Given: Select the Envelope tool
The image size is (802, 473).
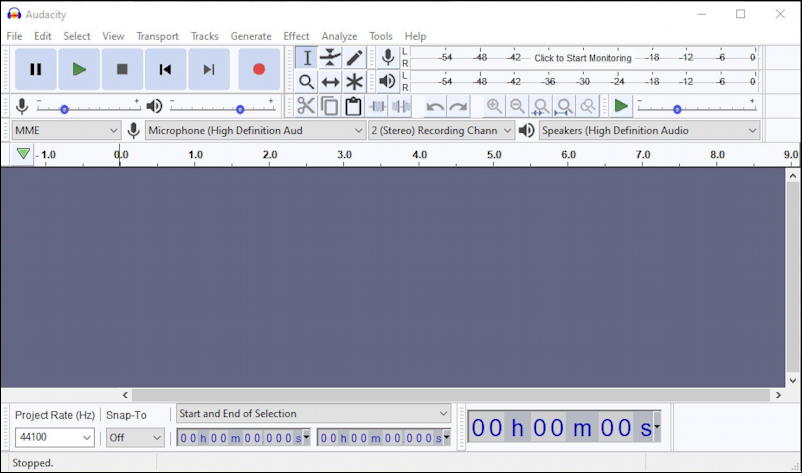Looking at the screenshot, I should (330, 57).
